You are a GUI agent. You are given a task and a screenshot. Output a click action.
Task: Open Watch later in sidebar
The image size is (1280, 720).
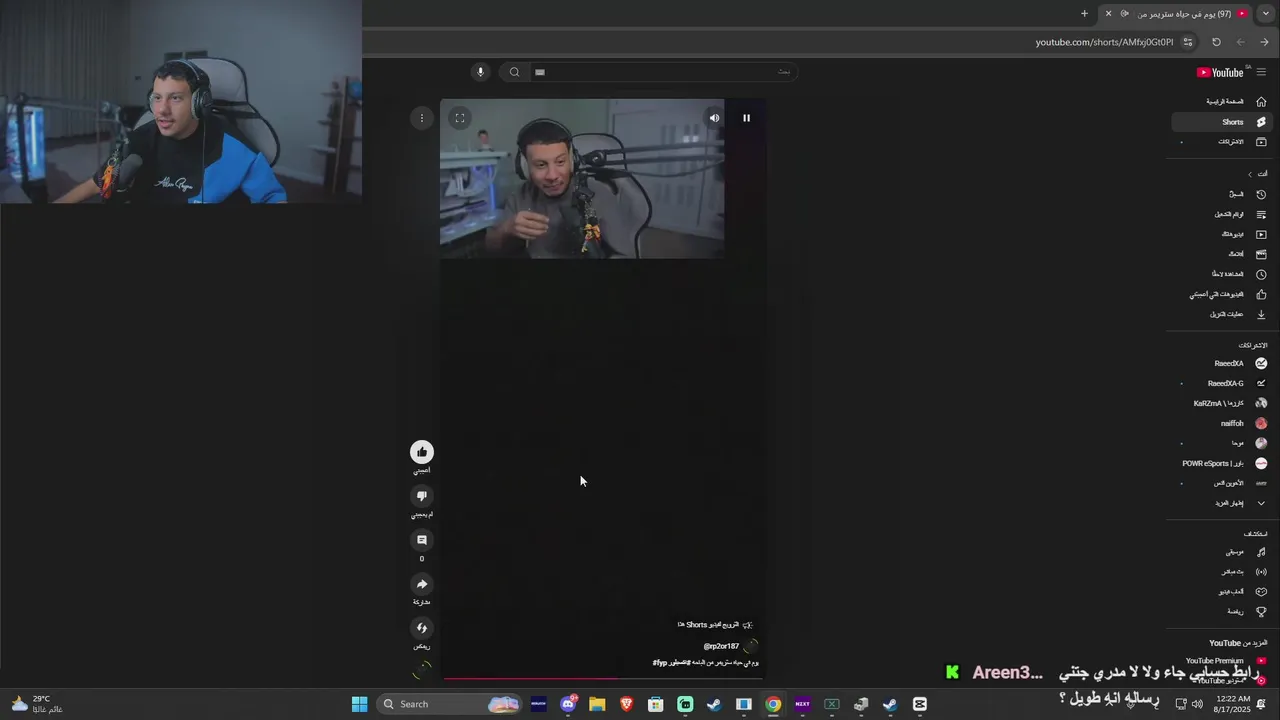[x=1224, y=274]
